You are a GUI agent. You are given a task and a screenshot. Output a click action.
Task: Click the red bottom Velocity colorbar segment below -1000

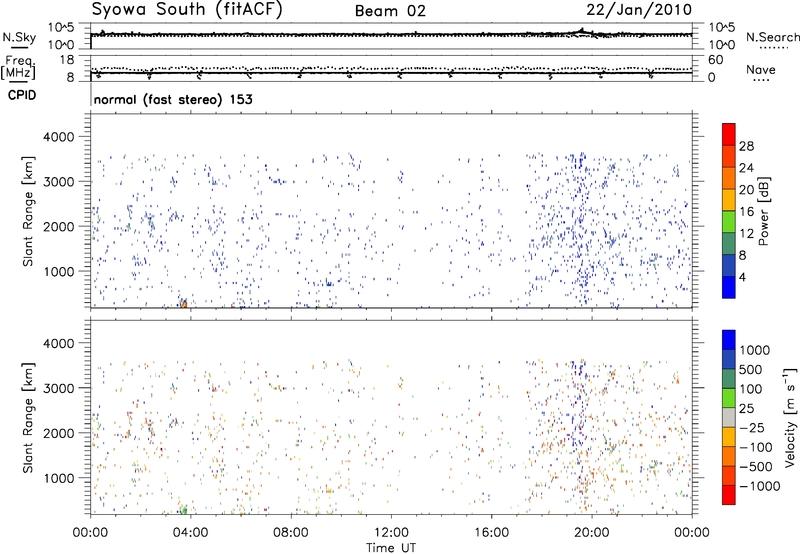729,495
